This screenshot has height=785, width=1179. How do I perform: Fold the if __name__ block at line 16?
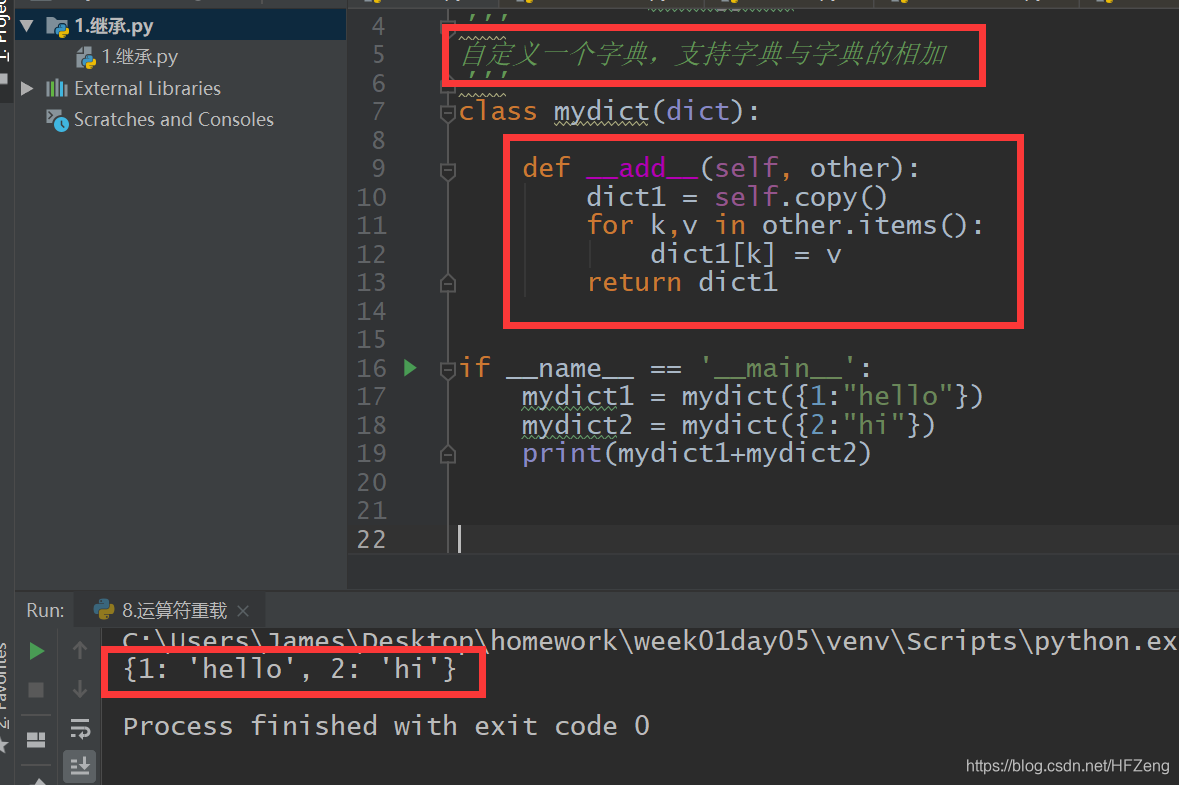click(x=448, y=369)
